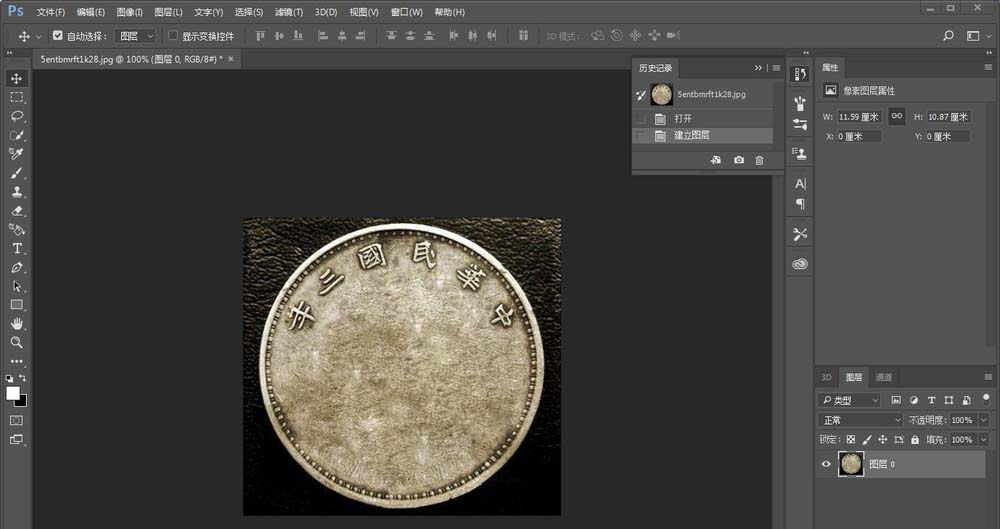Open the Paragraph panel icon
The image size is (1000, 529).
pos(800,204)
